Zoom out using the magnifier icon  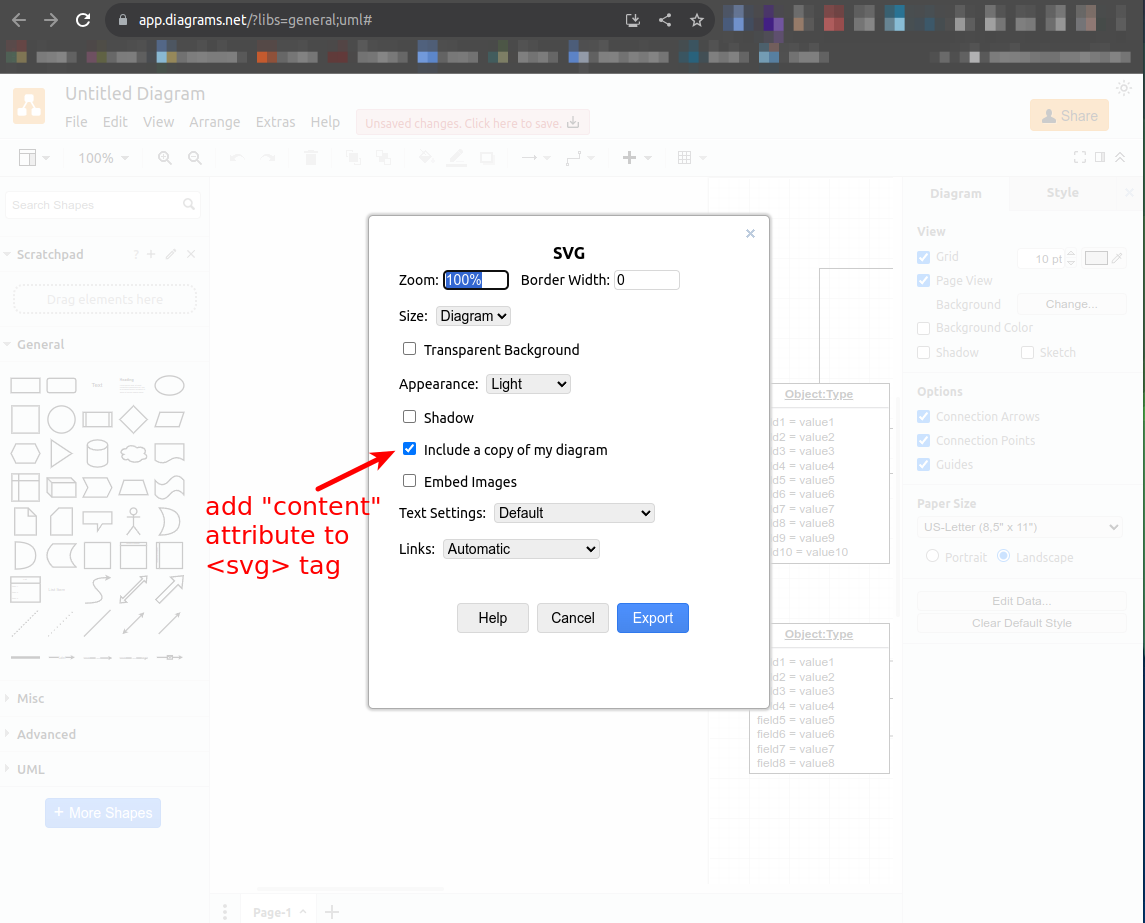click(194, 157)
